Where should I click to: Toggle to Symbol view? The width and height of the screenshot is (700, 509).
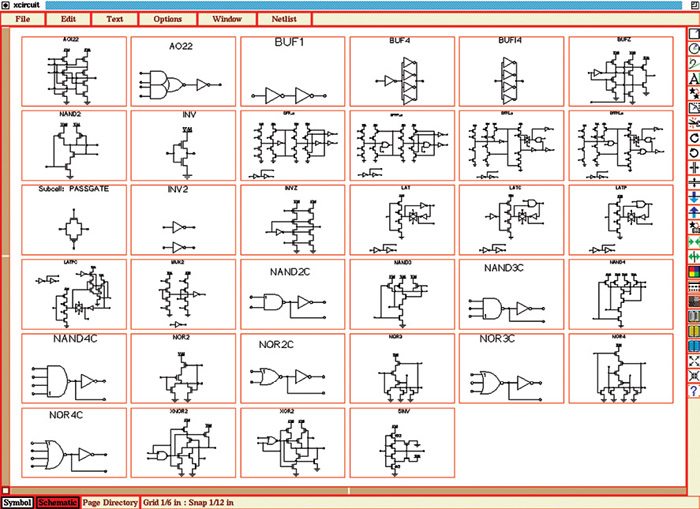(x=17, y=502)
